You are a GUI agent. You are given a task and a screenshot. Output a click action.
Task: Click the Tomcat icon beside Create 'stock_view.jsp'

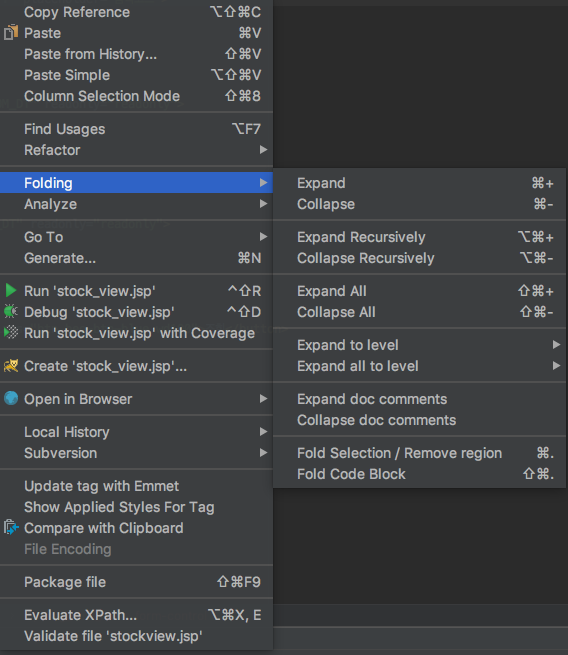click(11, 366)
